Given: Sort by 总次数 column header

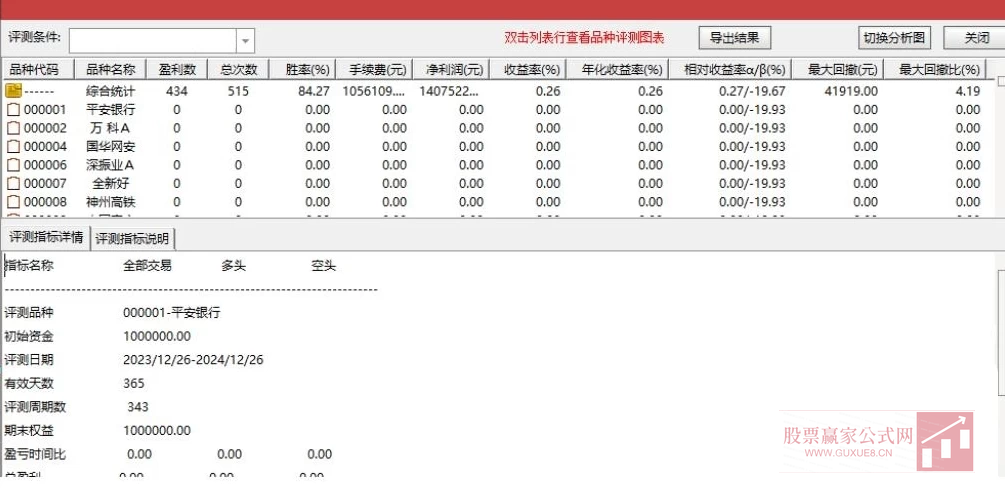Looking at the screenshot, I should (239, 69).
